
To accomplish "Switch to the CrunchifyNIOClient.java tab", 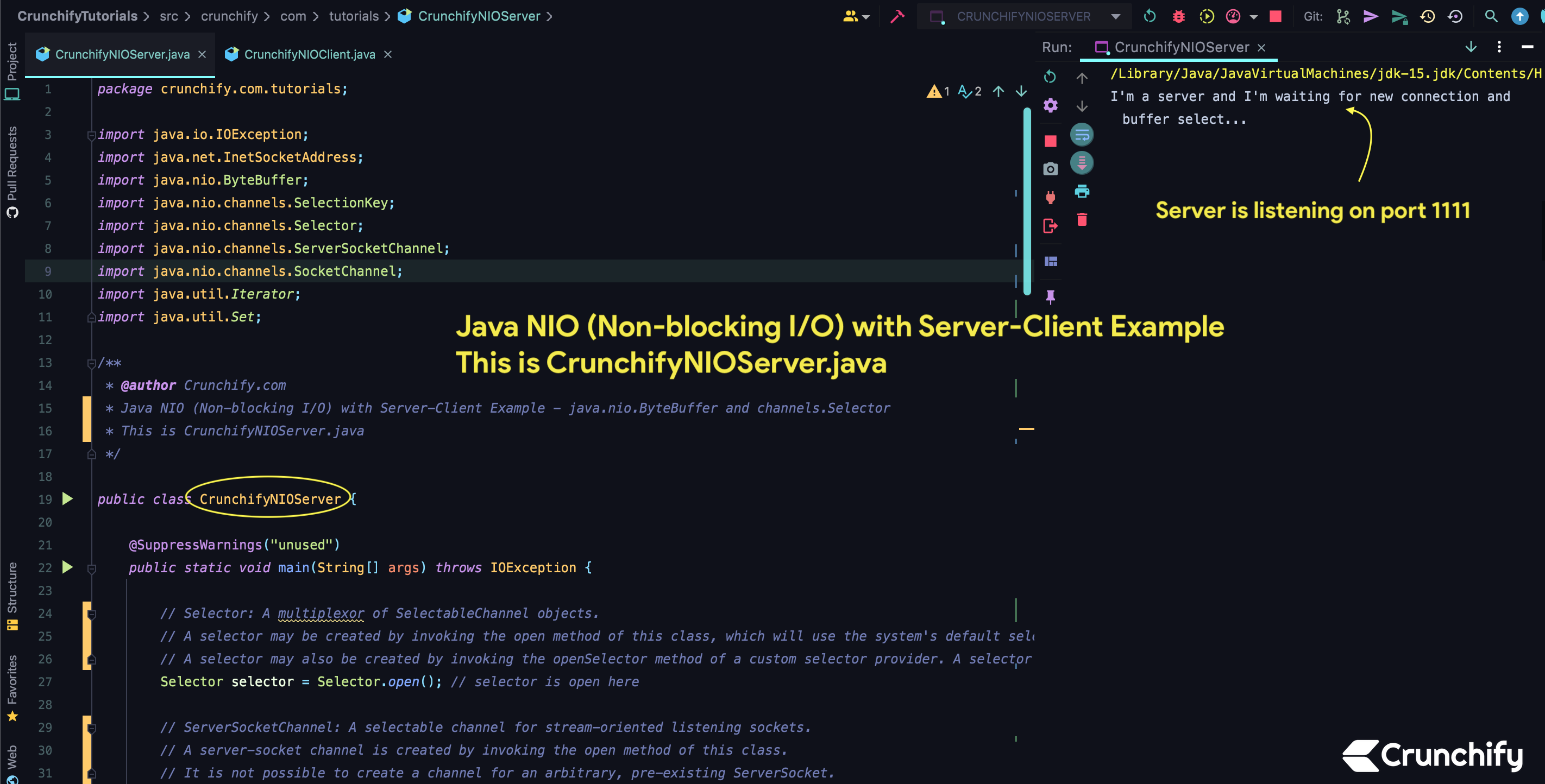I will [310, 54].
